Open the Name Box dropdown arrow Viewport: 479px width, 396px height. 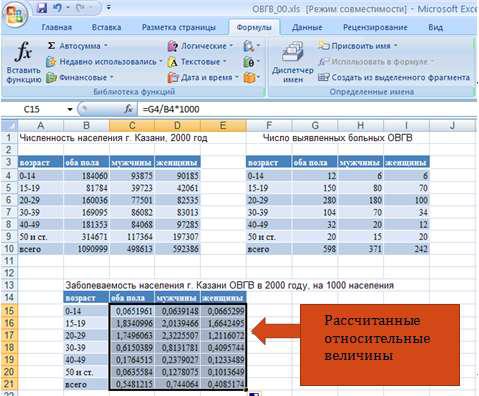click(70, 109)
